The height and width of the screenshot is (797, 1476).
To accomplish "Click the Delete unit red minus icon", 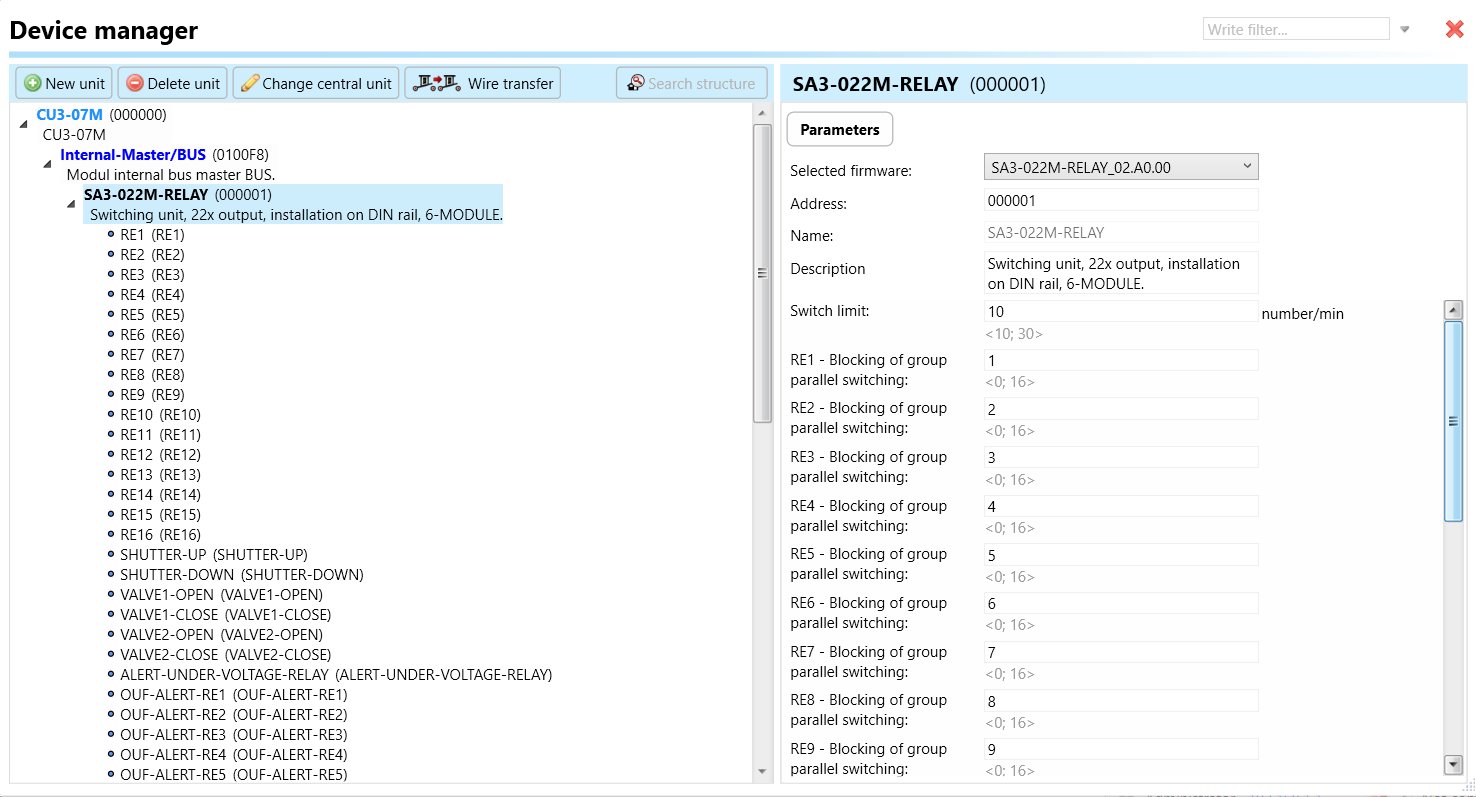I will (135, 84).
